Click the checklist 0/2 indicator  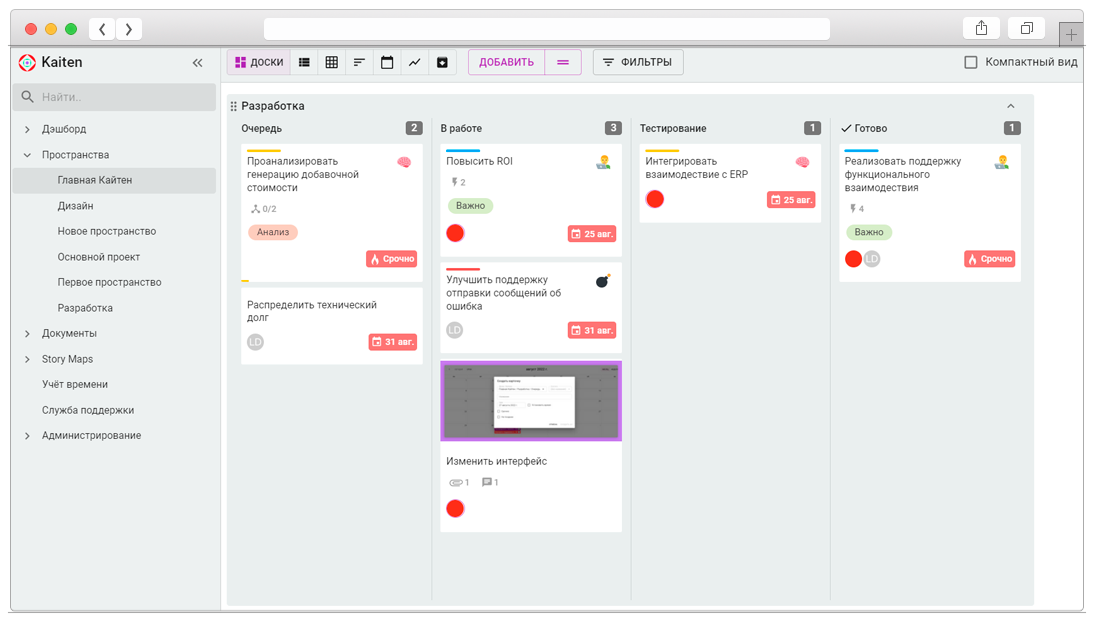(264, 208)
